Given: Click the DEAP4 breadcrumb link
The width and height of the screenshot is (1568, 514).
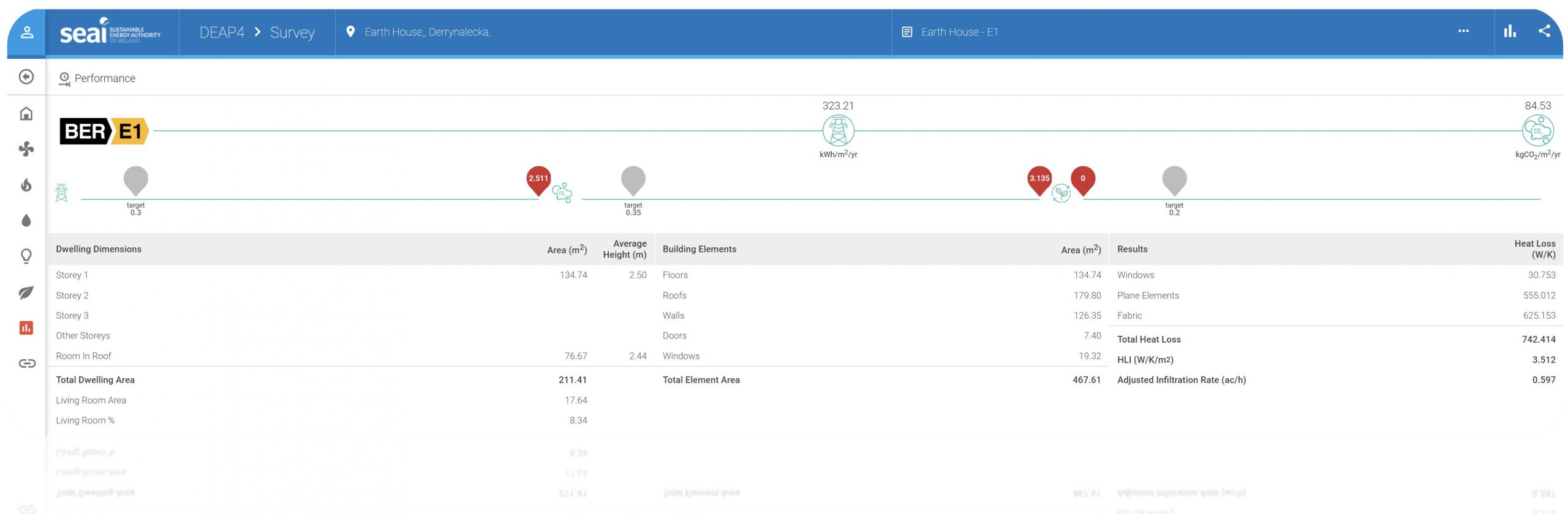Looking at the screenshot, I should (x=222, y=32).
